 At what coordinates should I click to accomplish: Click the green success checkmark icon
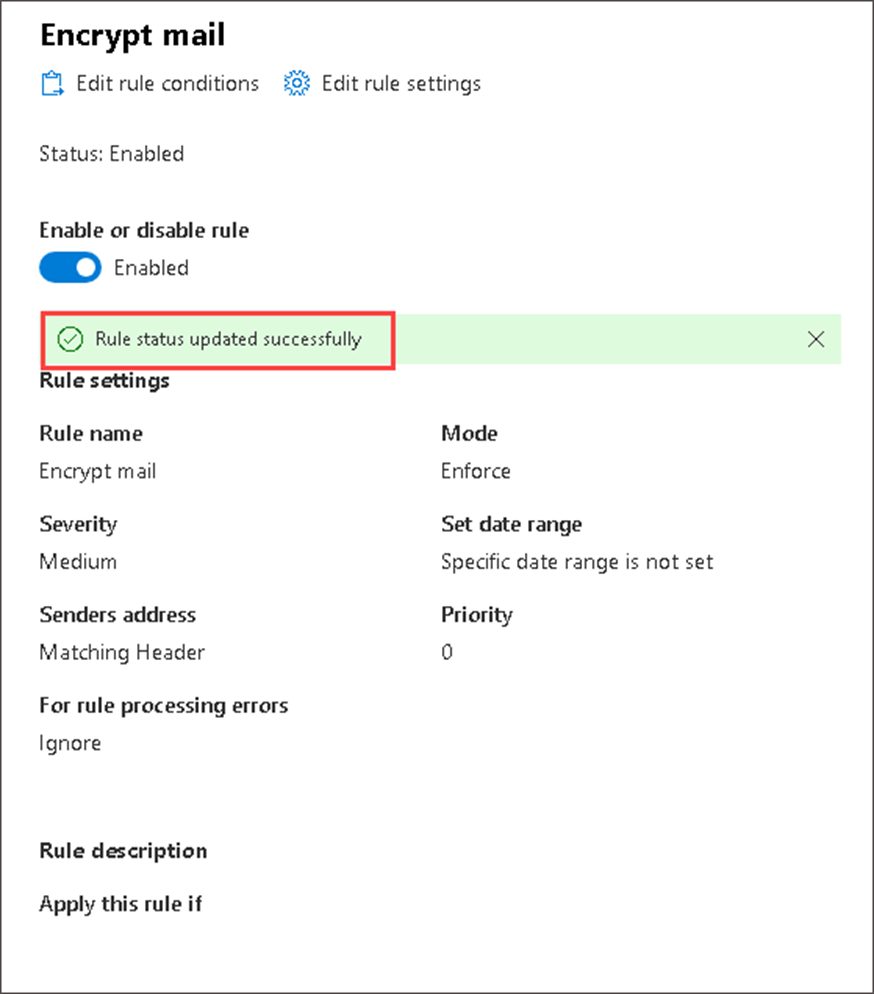click(69, 339)
